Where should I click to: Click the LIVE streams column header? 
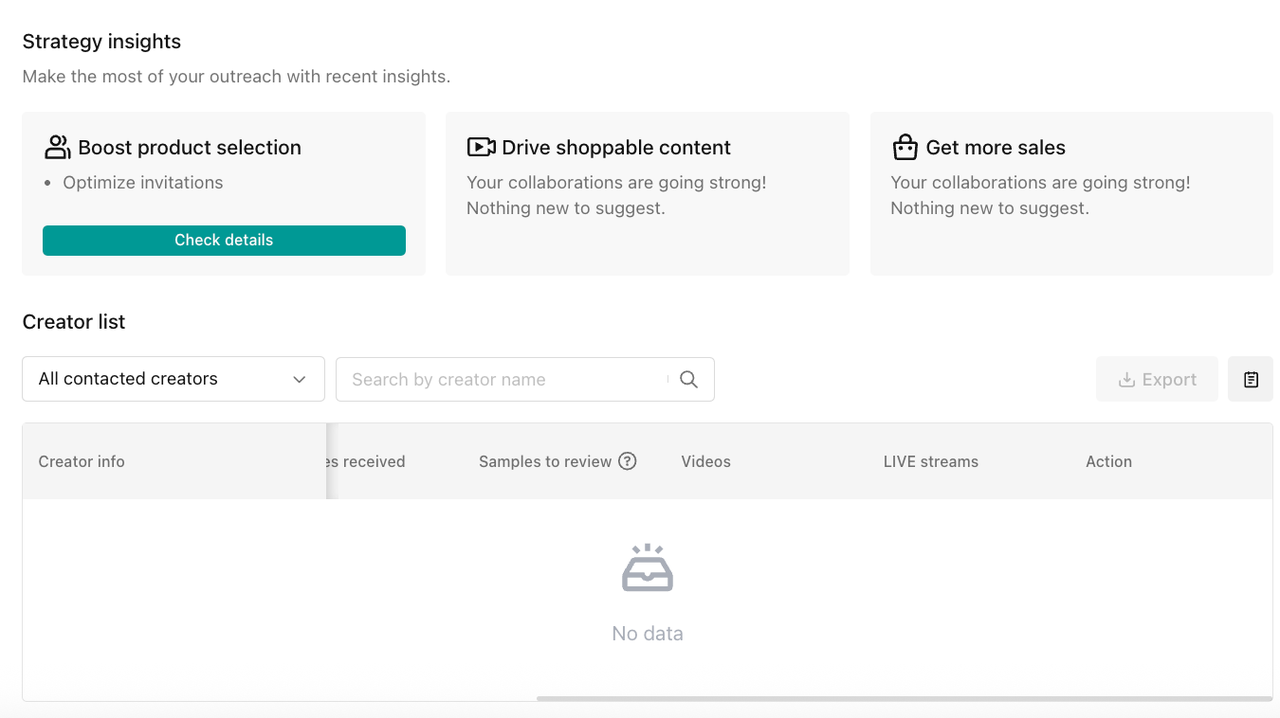pos(930,462)
